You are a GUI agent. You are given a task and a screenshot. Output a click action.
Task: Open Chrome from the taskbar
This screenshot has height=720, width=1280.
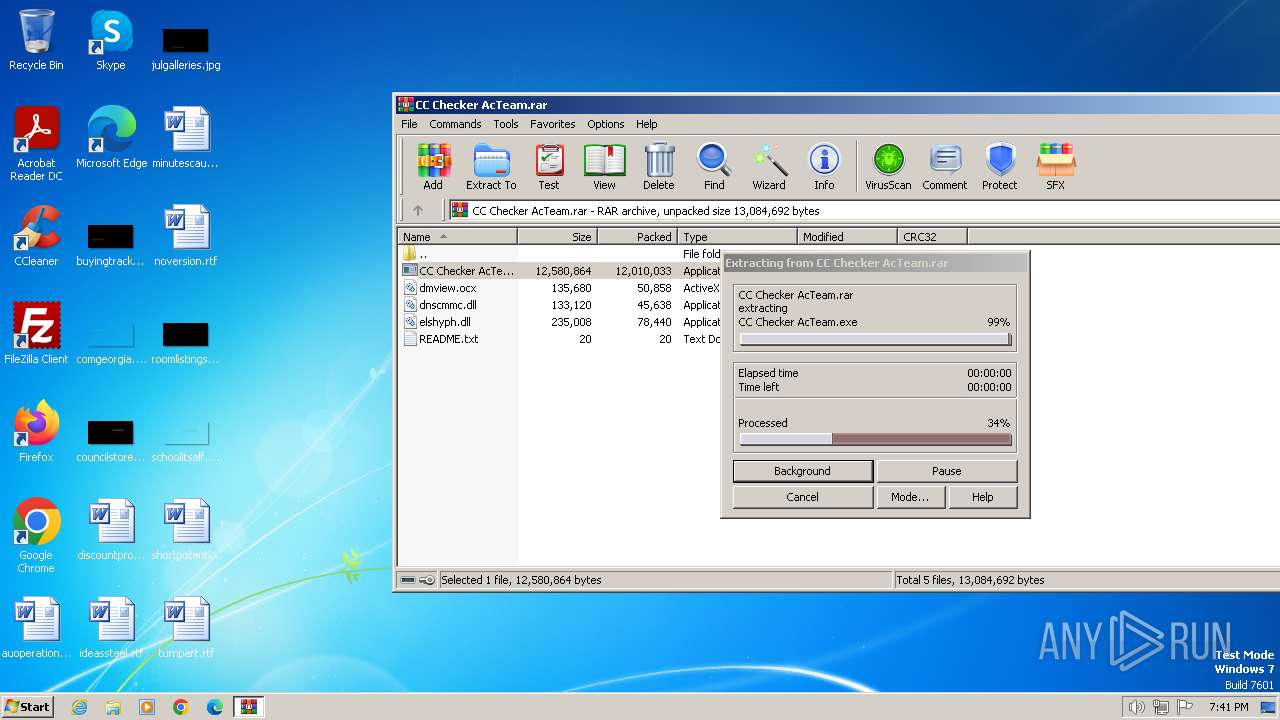tap(181, 707)
